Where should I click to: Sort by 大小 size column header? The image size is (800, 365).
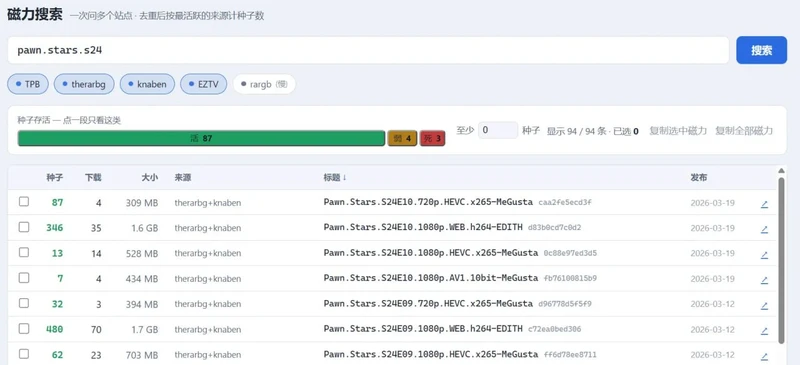coord(149,178)
